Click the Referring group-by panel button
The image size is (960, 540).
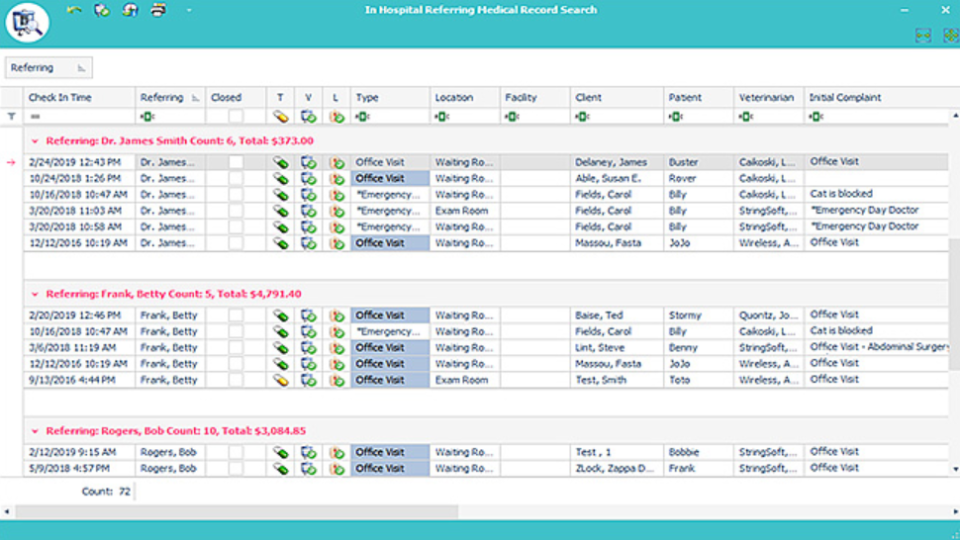(x=49, y=68)
